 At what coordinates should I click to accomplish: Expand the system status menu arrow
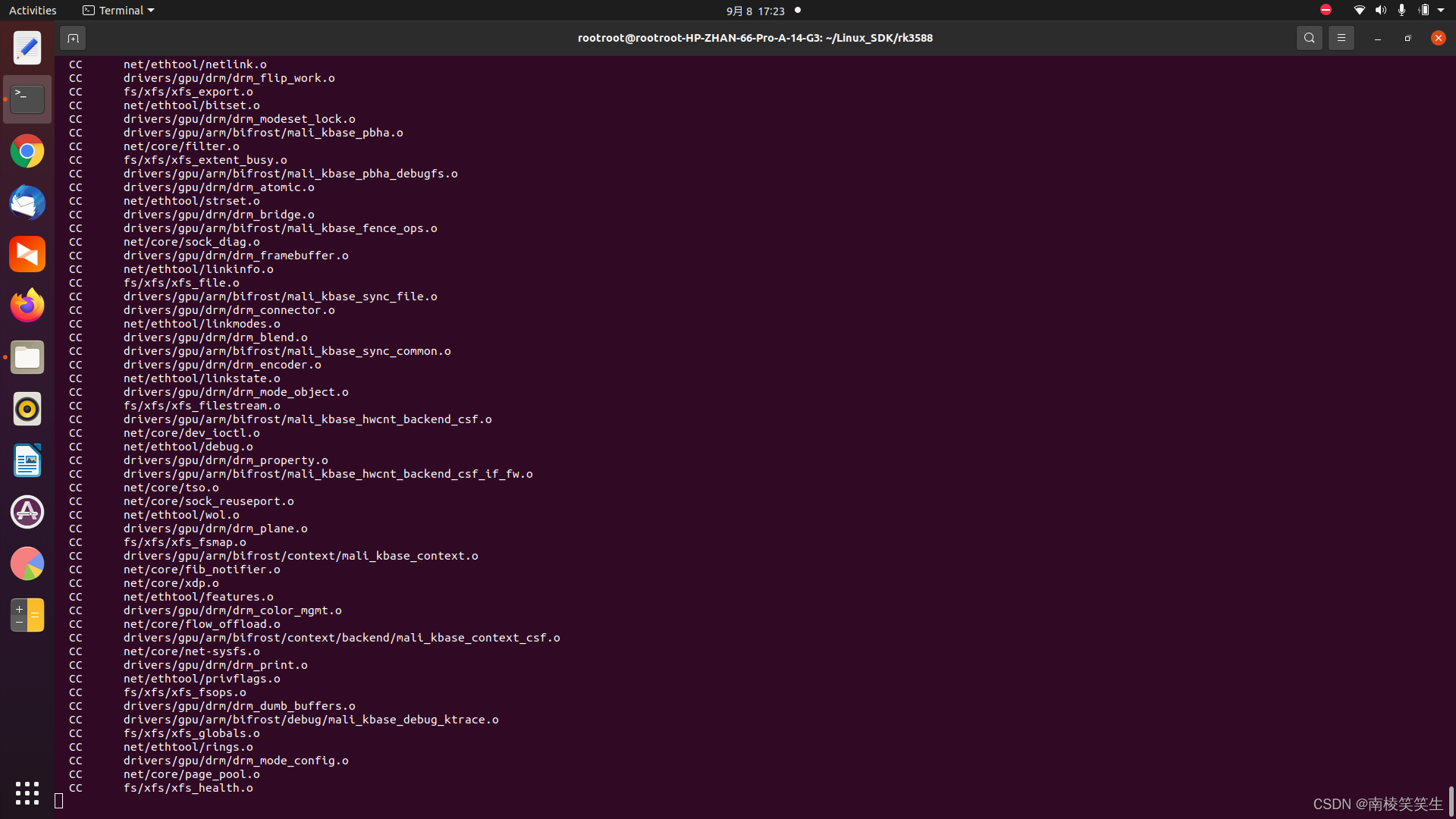[1441, 11]
